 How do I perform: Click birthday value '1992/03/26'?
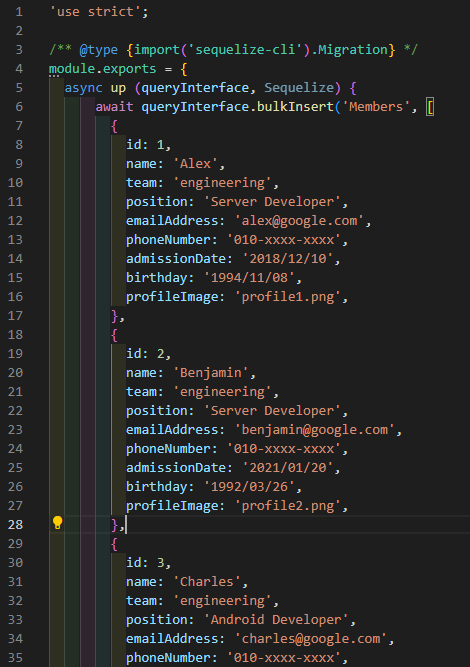(249, 487)
